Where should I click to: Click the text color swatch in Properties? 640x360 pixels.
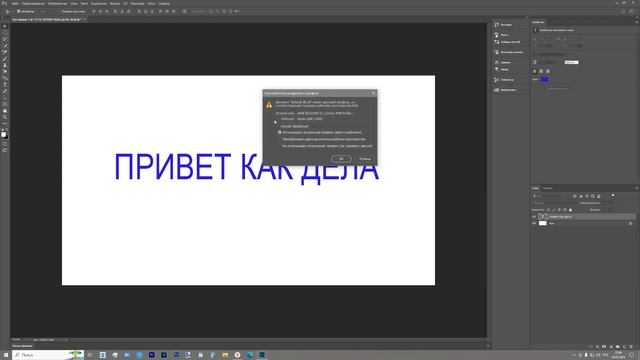[x=544, y=79]
